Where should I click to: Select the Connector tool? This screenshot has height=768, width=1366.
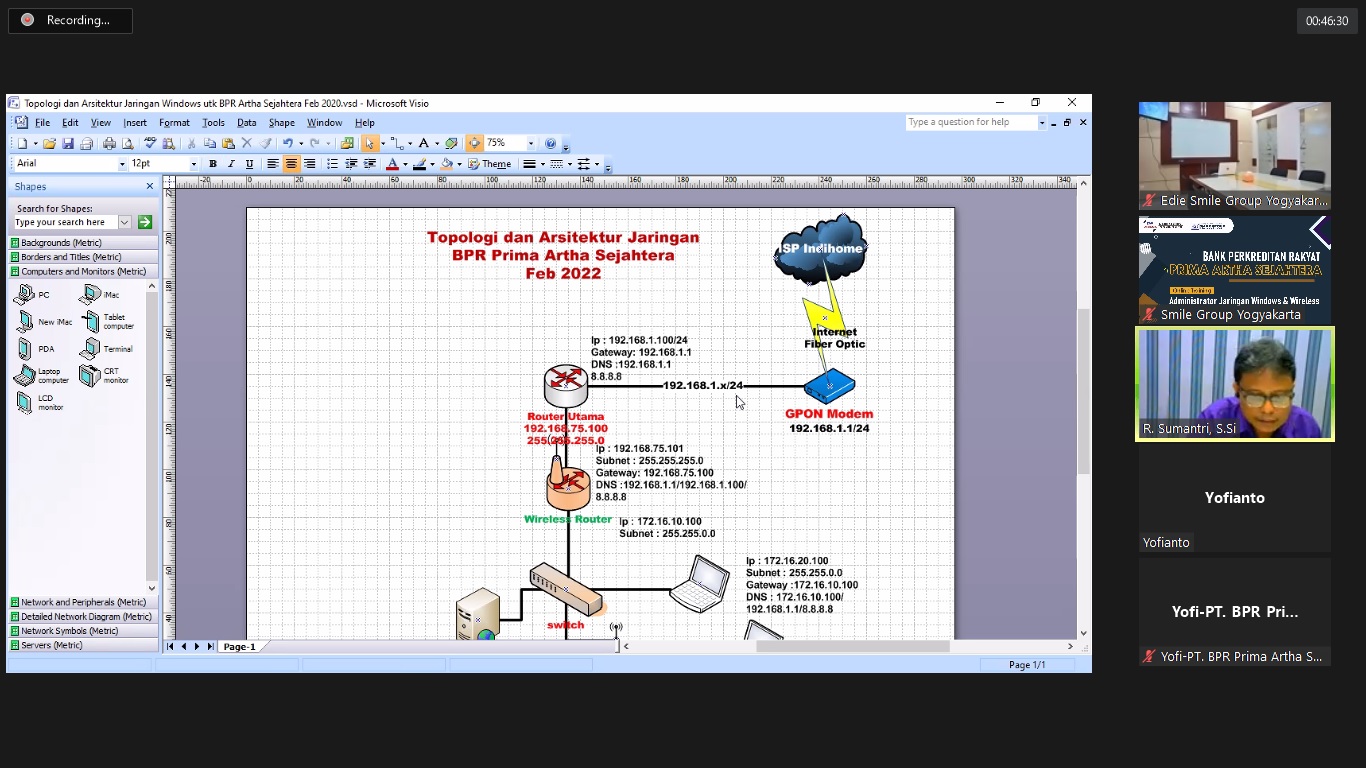(396, 144)
